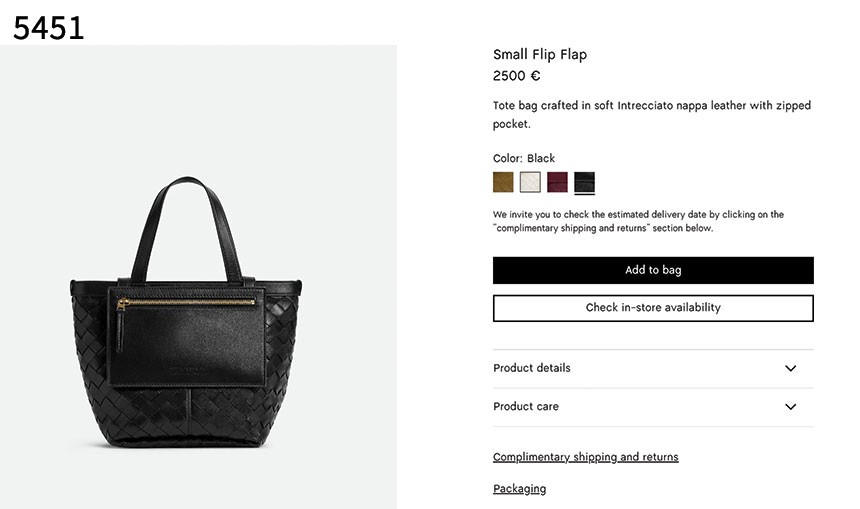Click the Small Flip Flap product title

(x=540, y=55)
